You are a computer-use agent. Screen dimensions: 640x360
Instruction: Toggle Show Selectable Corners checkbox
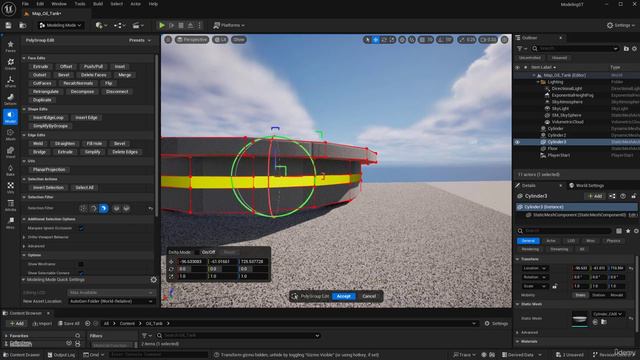[81, 273]
